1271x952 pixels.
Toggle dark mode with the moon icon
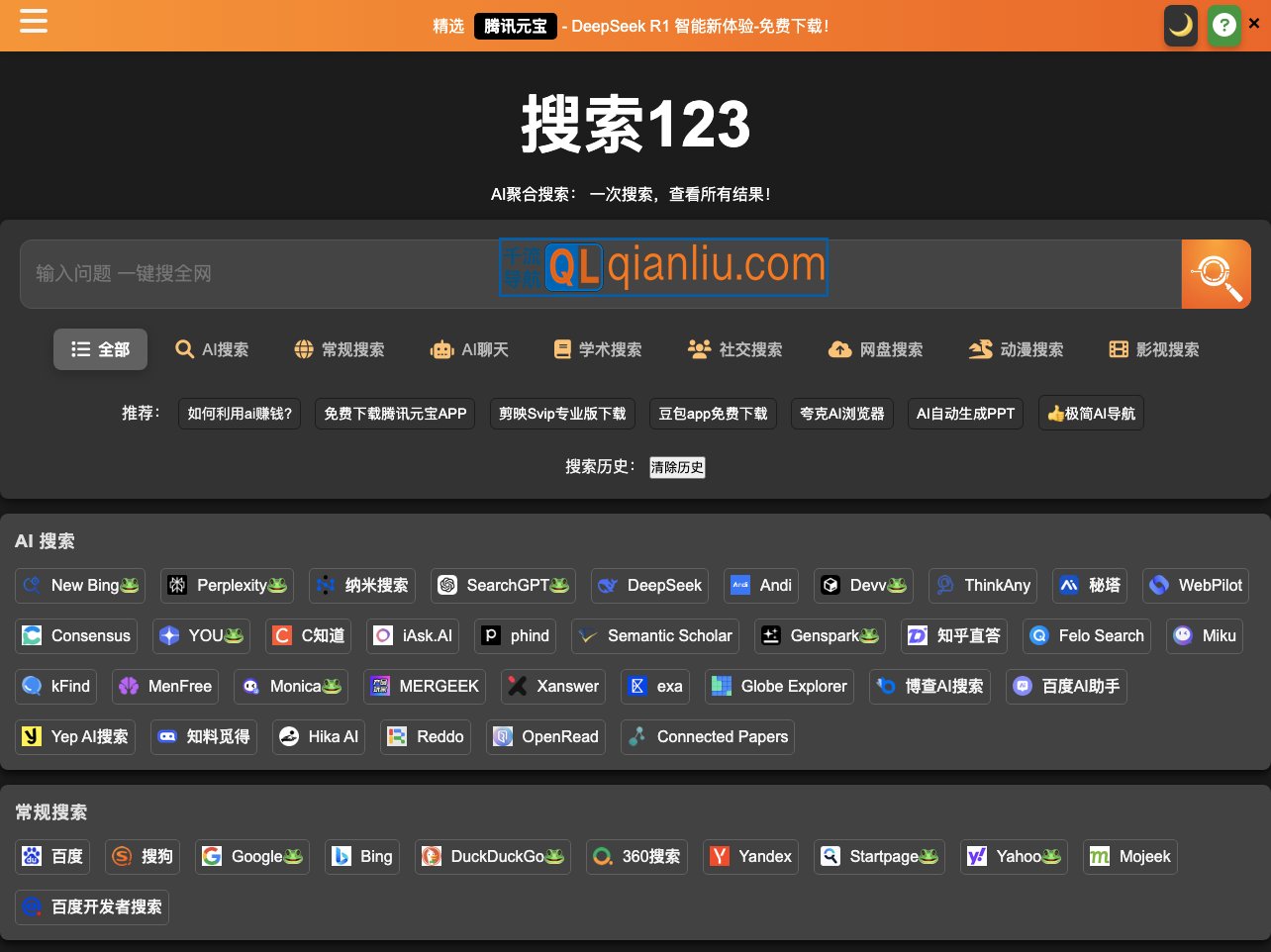[1180, 25]
